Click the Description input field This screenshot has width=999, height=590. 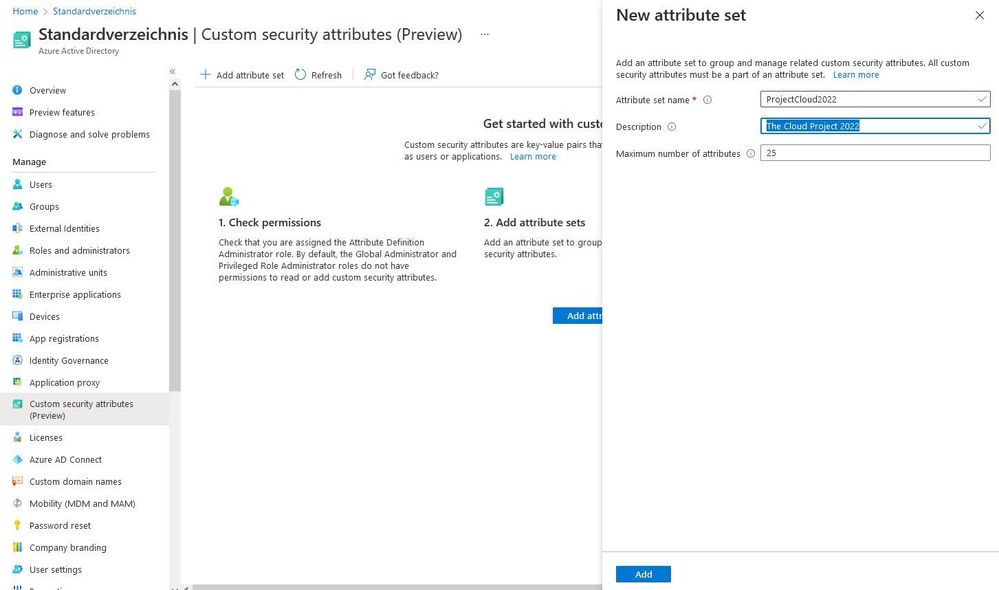(x=875, y=126)
